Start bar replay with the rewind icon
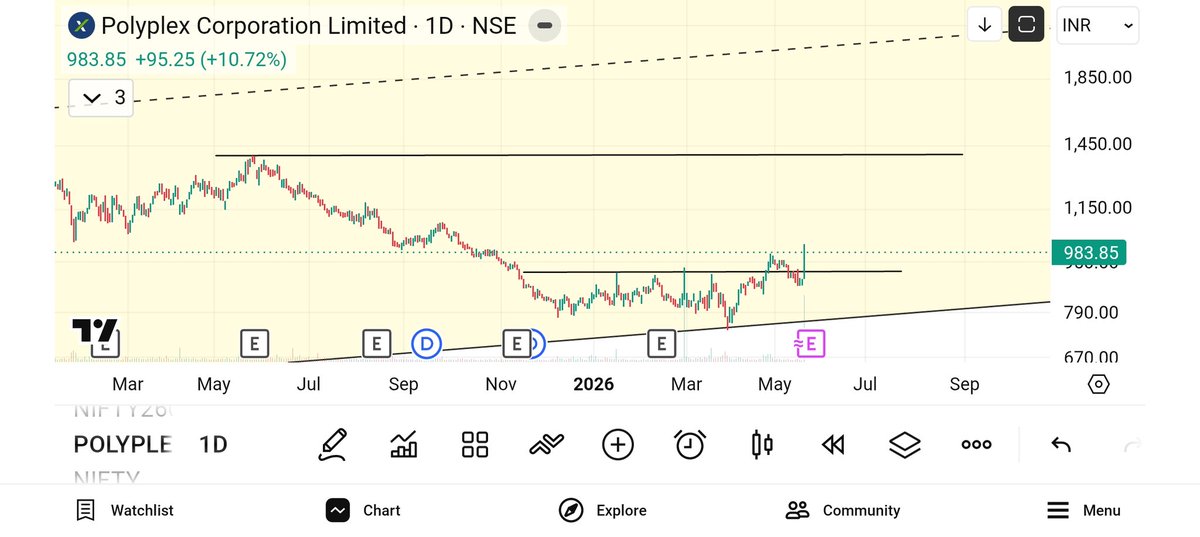Image resolution: width=1200 pixels, height=537 pixels. (x=833, y=444)
